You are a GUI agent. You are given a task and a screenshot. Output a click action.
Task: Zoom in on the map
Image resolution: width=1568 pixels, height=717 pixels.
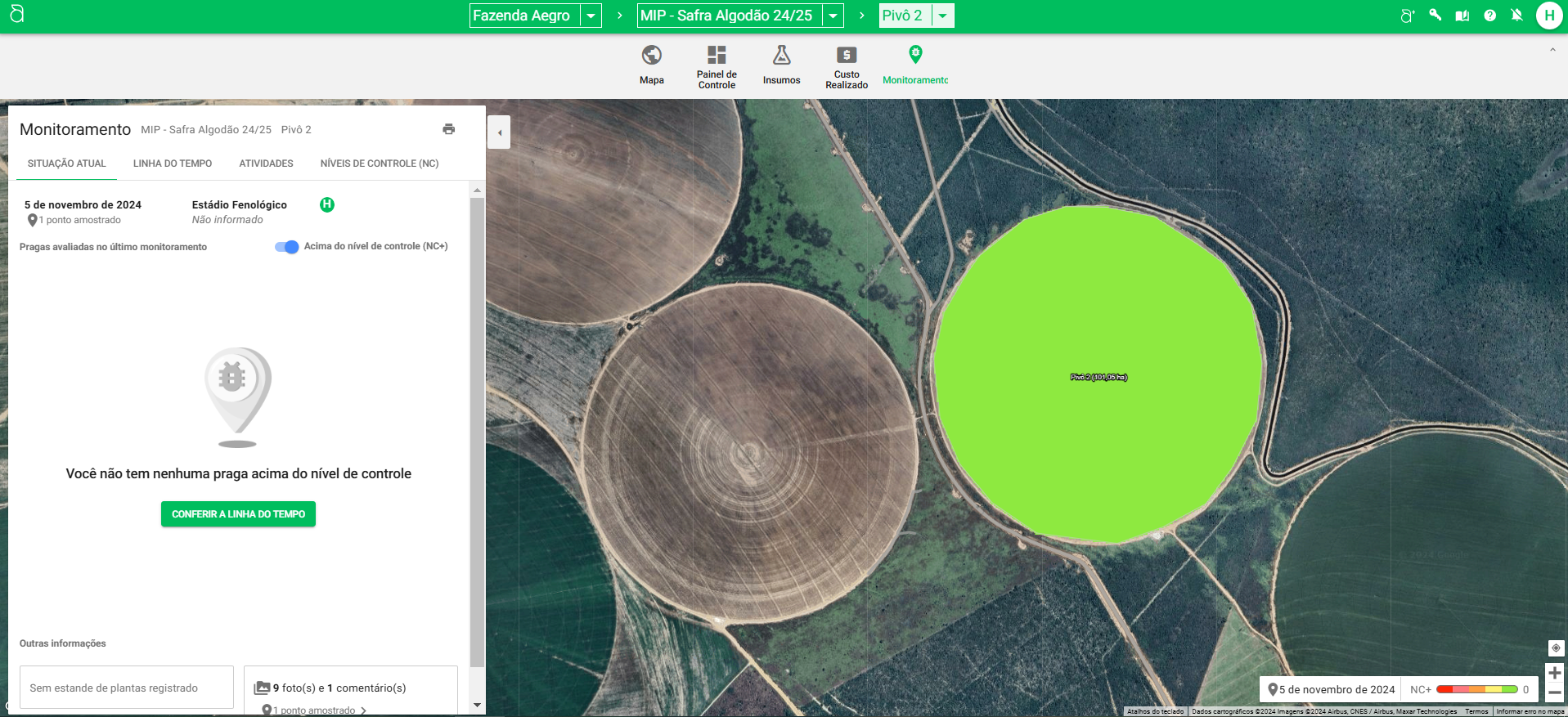pos(1554,673)
